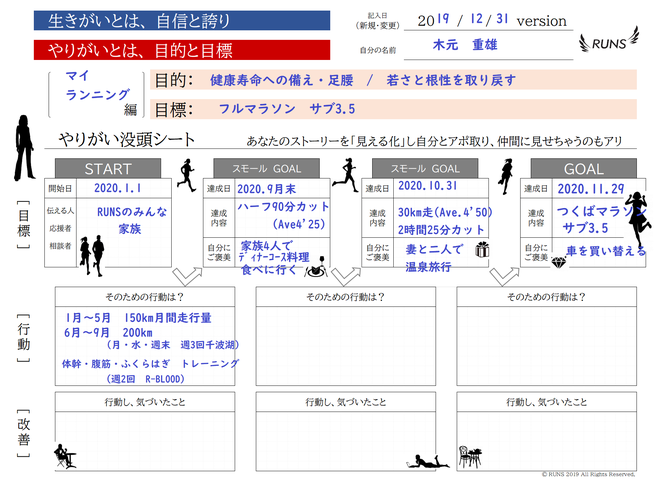Select (週2回 R-BLOOD)

[145, 379]
